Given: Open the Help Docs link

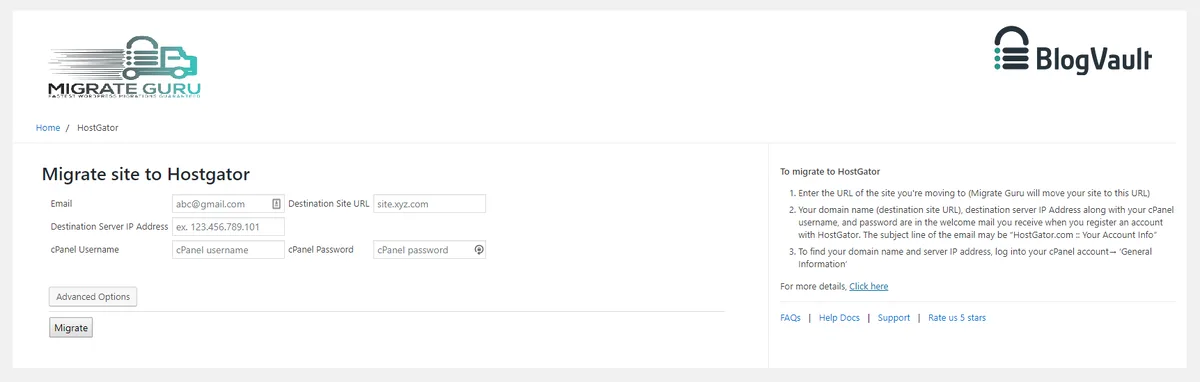Looking at the screenshot, I should pos(839,318).
